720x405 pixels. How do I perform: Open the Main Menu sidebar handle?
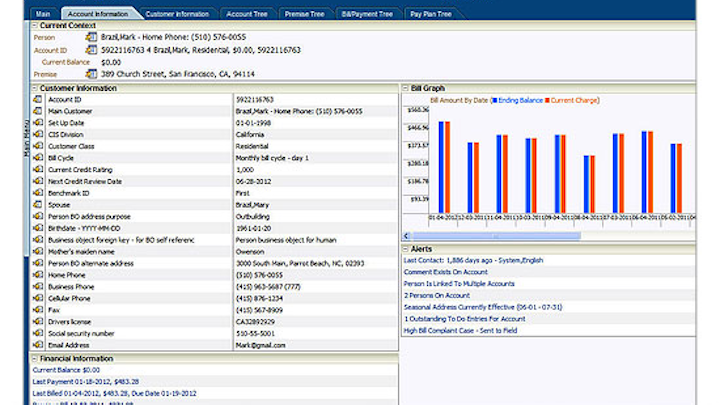pos(26,138)
